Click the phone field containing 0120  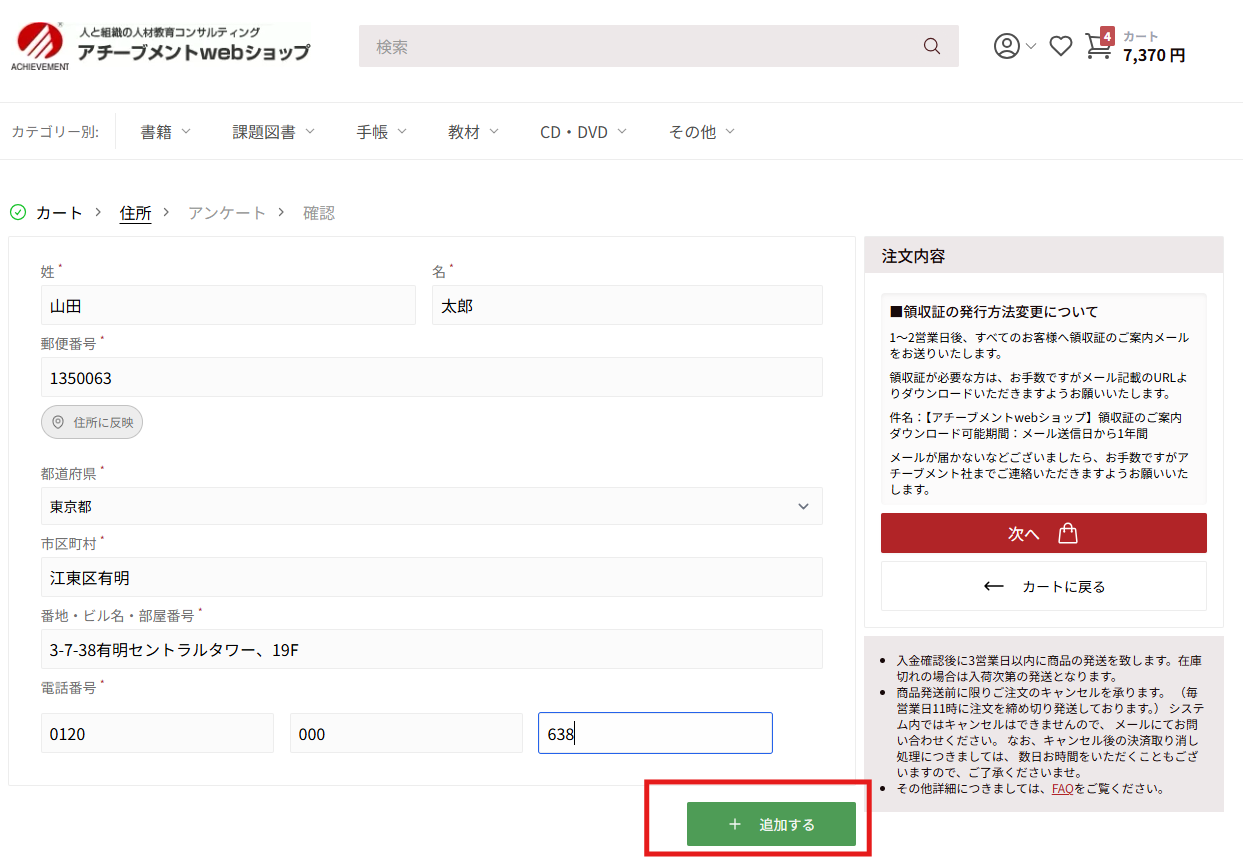157,733
